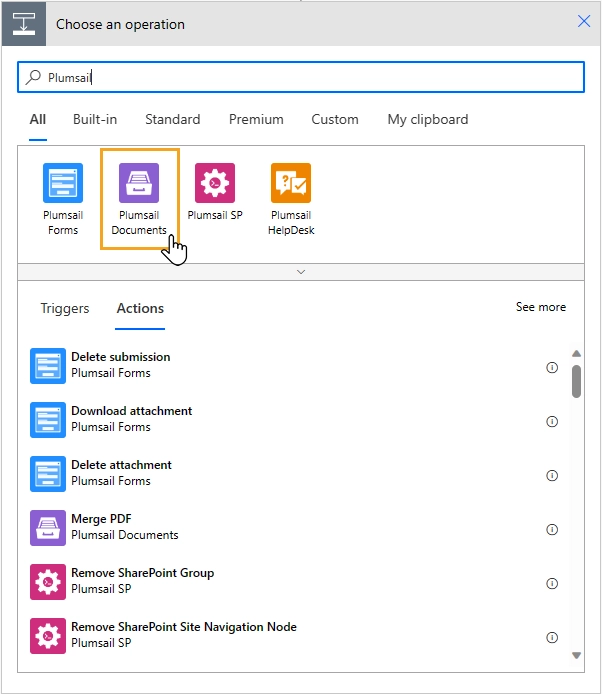Show info for Delete attachment
The width and height of the screenshot is (602, 694).
point(552,475)
